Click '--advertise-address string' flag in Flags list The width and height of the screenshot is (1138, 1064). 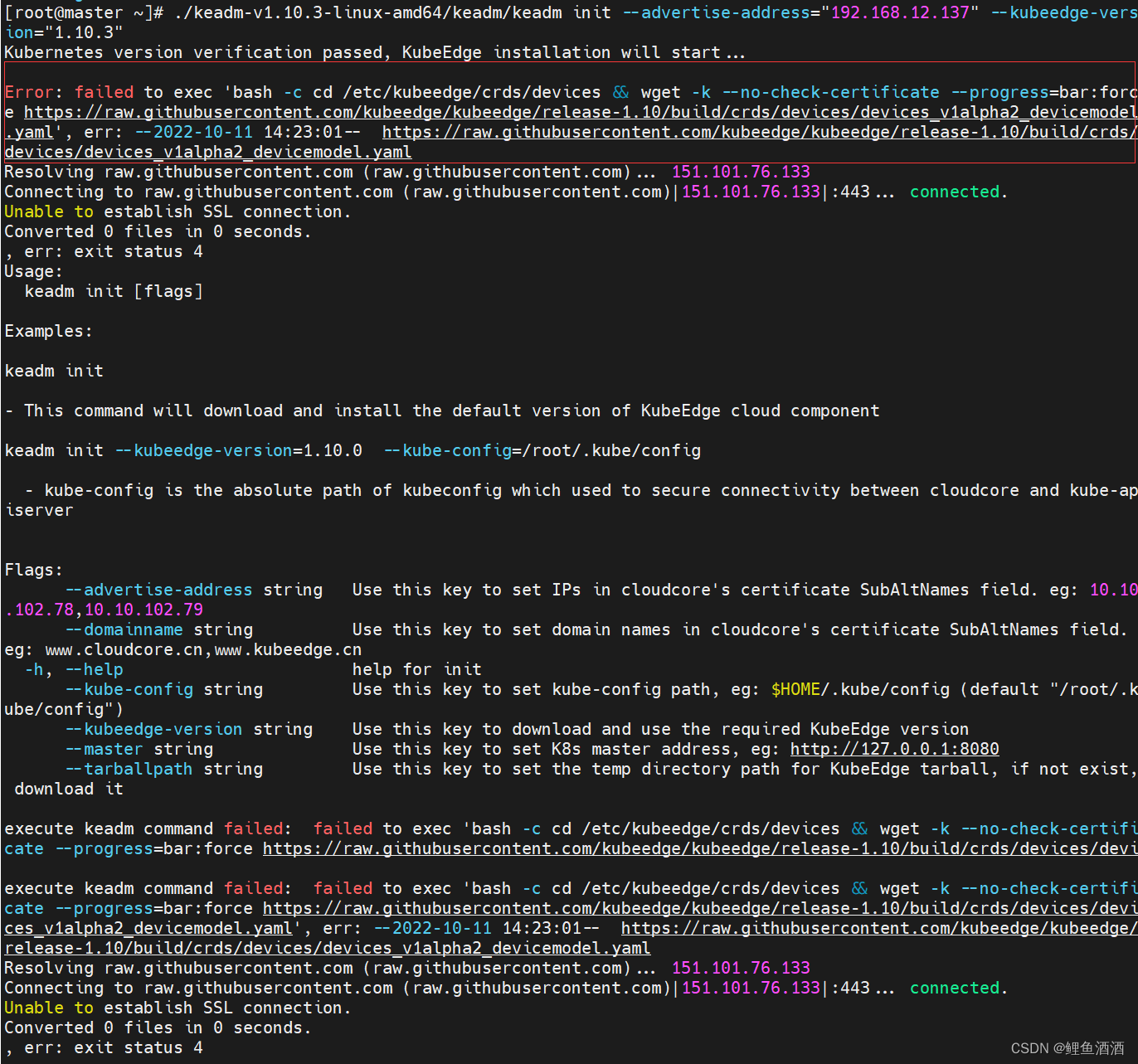(x=194, y=590)
